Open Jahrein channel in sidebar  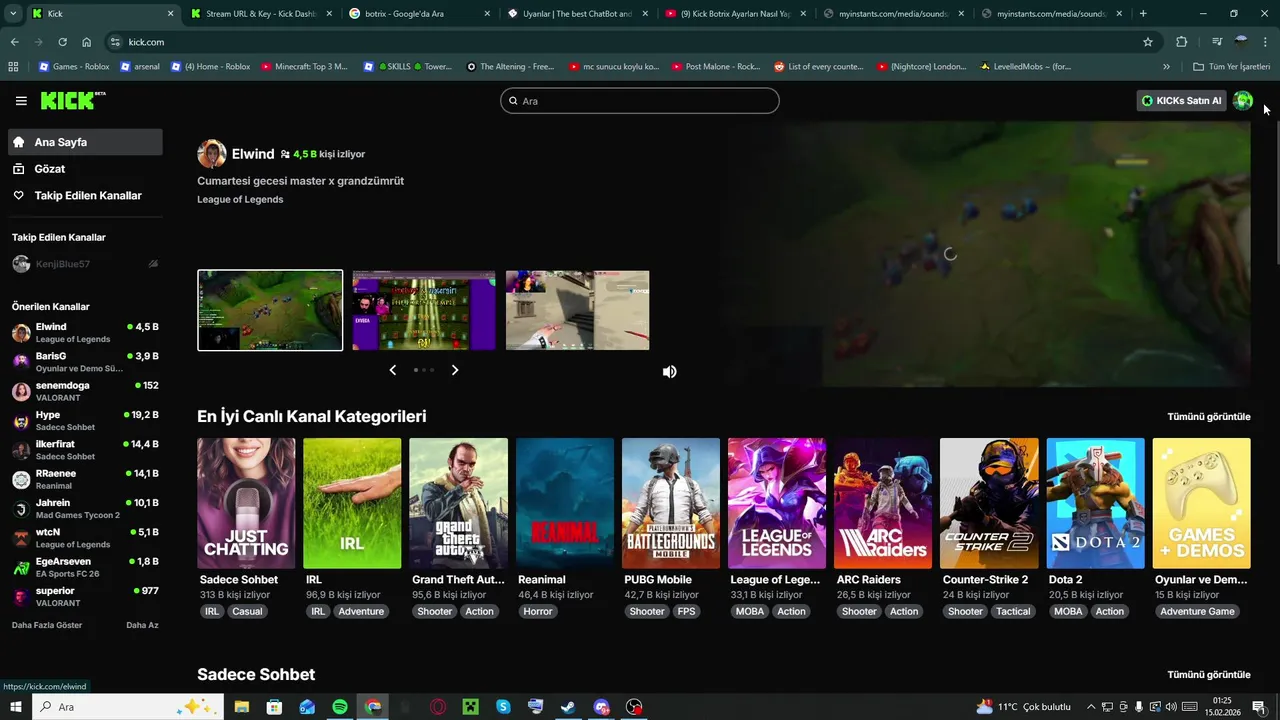tap(85, 509)
